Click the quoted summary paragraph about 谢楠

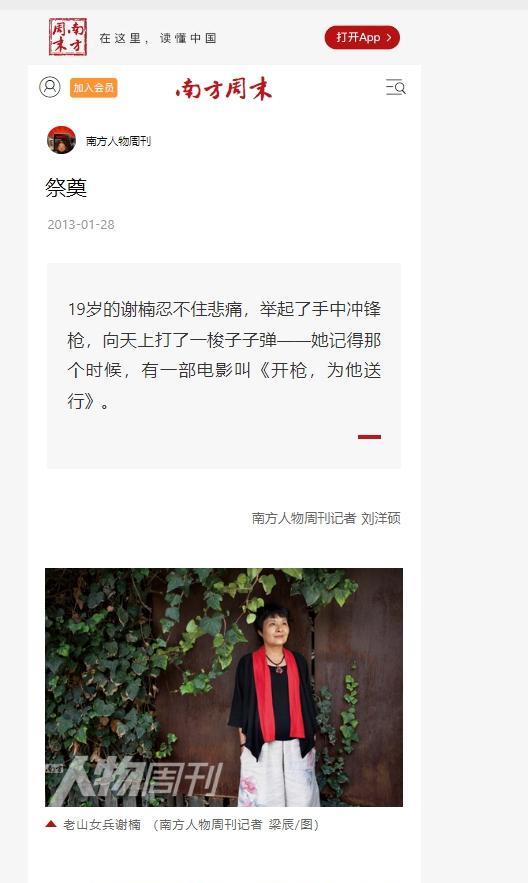click(x=224, y=355)
